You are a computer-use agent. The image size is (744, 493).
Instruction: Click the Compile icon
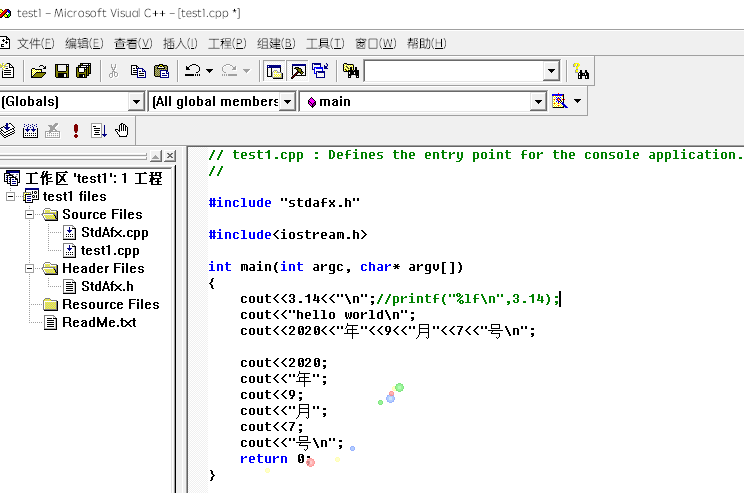[x=7, y=130]
